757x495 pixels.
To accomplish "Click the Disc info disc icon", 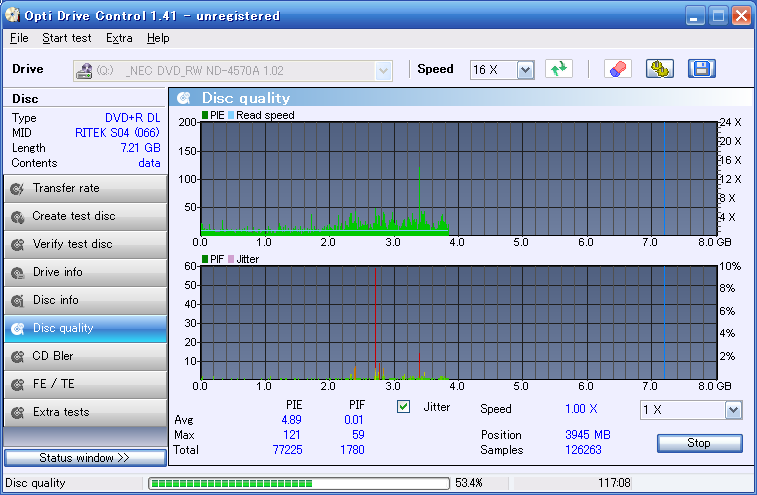I will [17, 301].
